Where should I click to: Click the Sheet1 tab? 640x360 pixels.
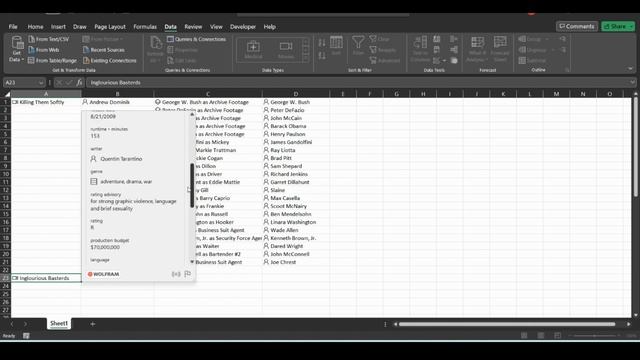[x=59, y=323]
